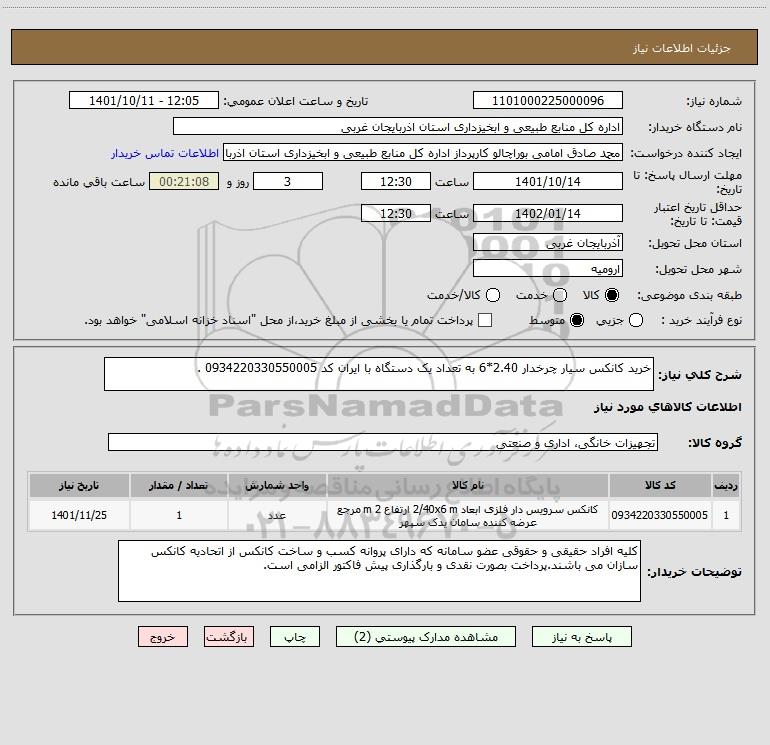Click the goods group field تجهیزات خانگی
Viewport: 770px width, 745px height.
point(383,442)
